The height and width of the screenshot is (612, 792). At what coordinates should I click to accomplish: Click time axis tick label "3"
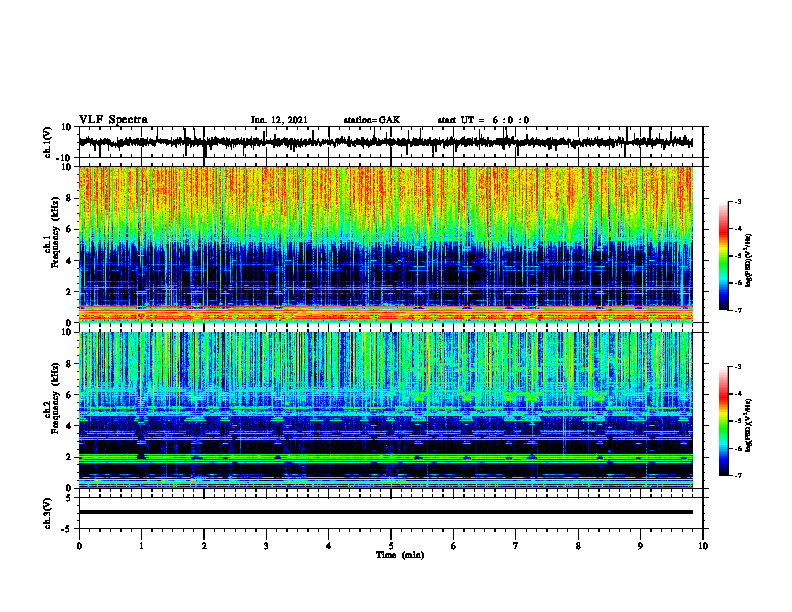[266, 546]
